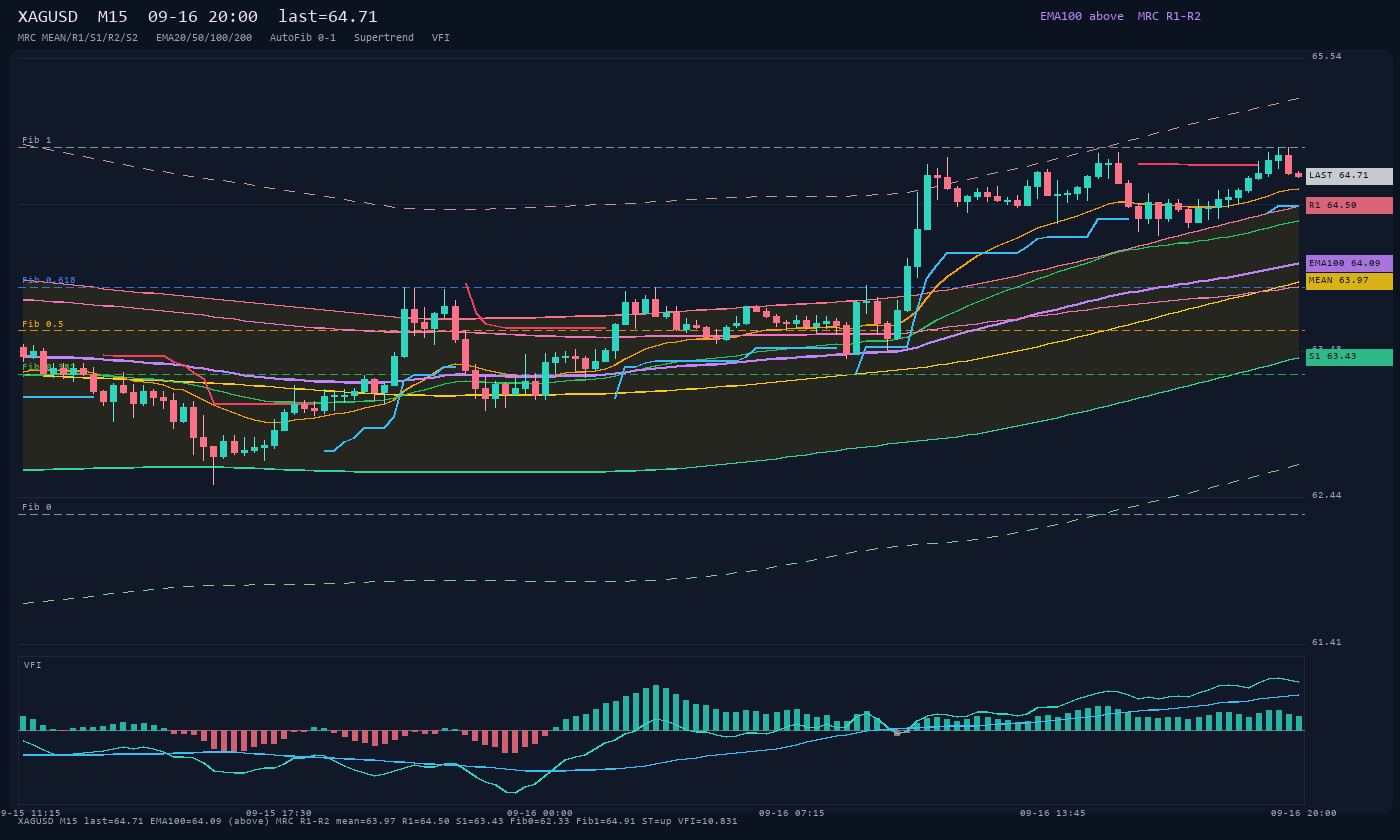Click the last=64.71 value in the title
Screen dimensions: 1400x840
(328, 17)
